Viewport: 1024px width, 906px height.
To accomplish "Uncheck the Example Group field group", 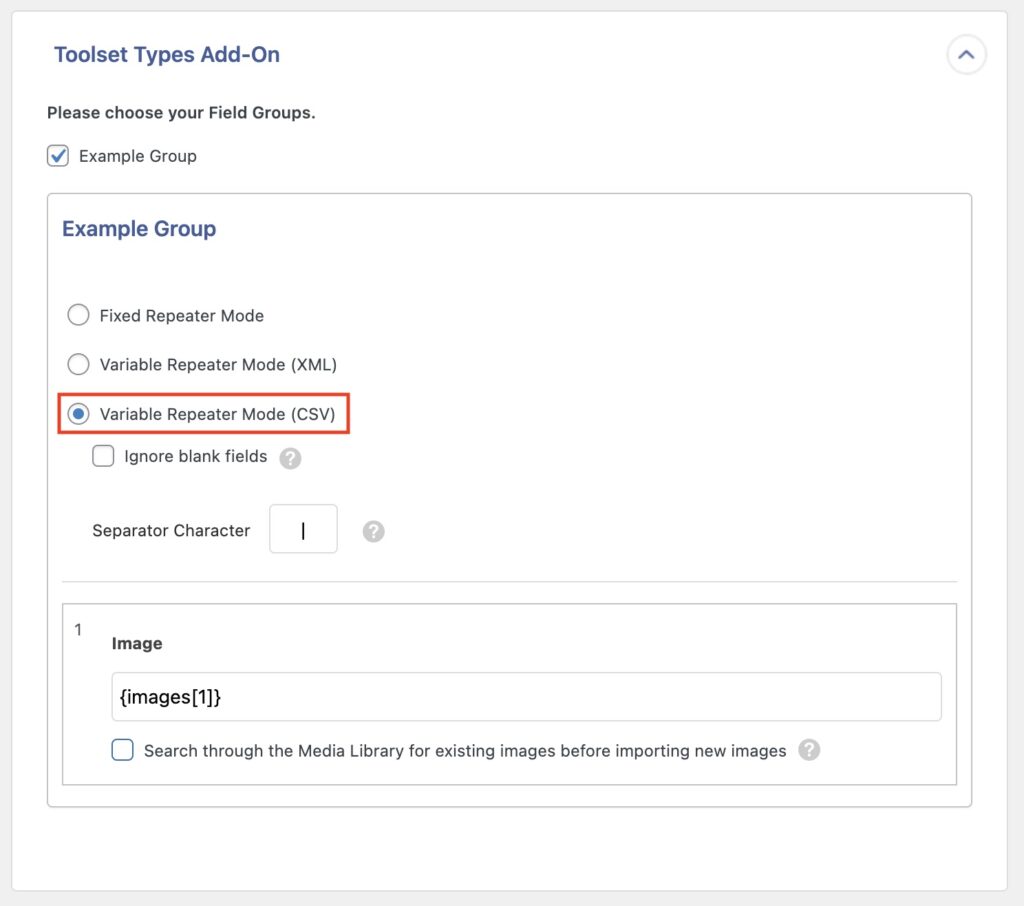I will point(57,156).
